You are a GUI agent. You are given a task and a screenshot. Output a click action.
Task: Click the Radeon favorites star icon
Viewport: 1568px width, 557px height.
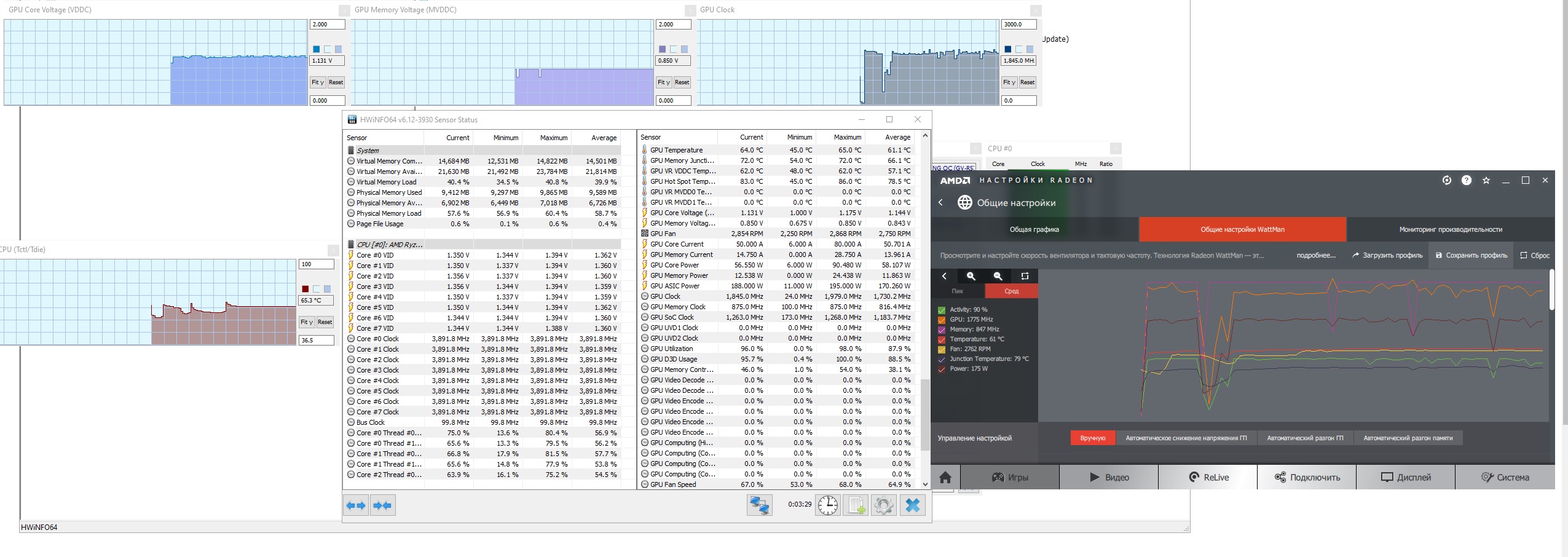(x=1486, y=180)
